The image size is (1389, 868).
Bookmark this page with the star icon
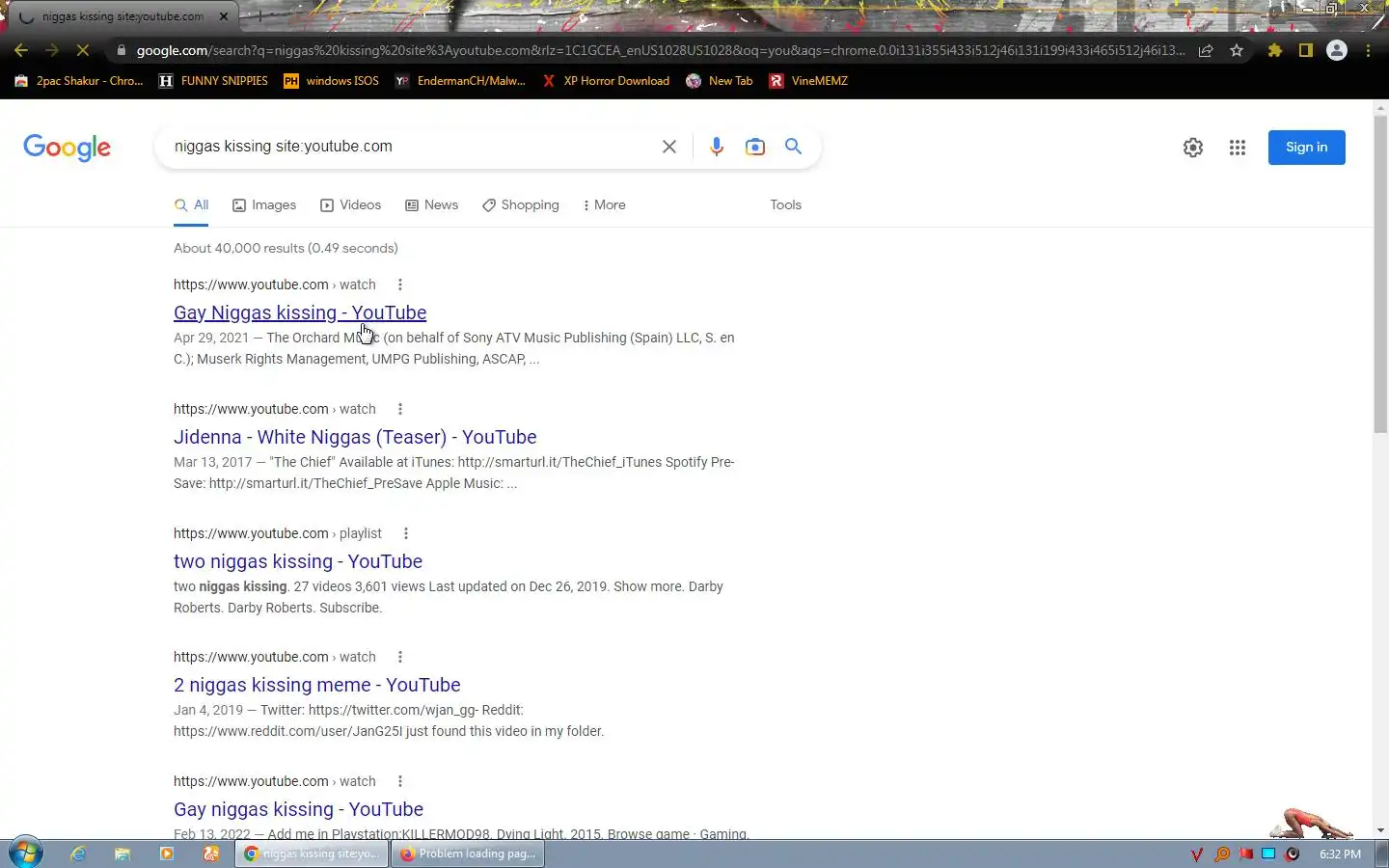click(x=1237, y=50)
